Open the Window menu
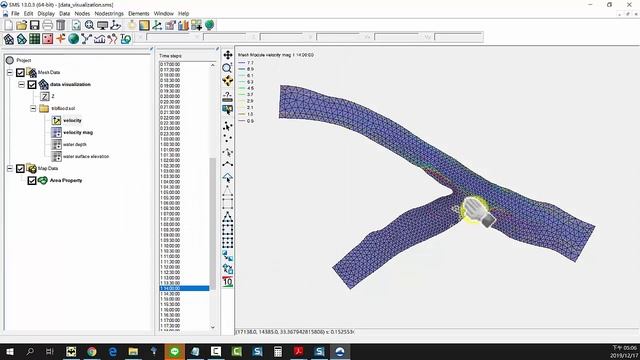 pyautogui.click(x=164, y=13)
